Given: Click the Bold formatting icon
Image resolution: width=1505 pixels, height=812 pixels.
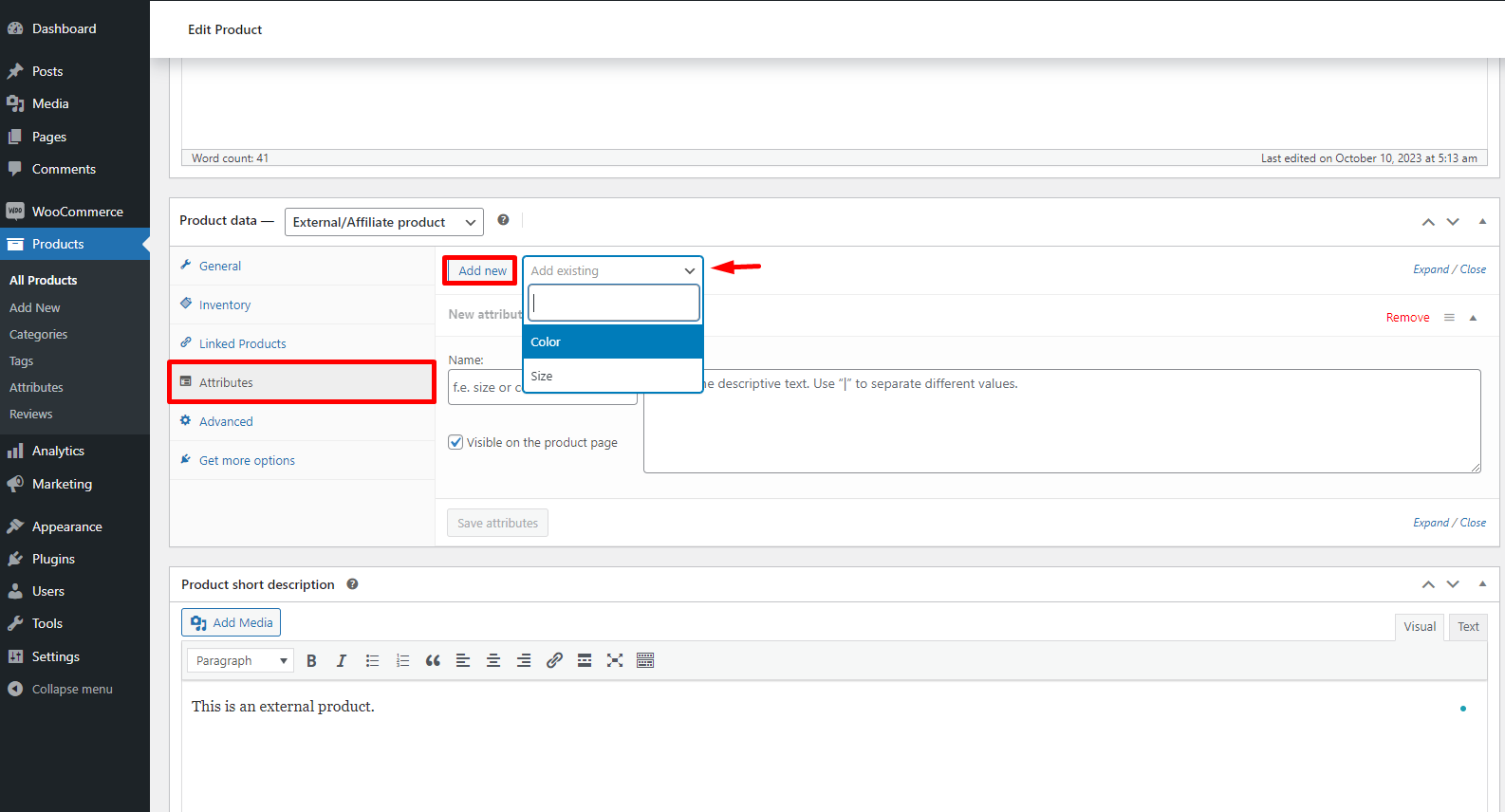Looking at the screenshot, I should click(311, 660).
